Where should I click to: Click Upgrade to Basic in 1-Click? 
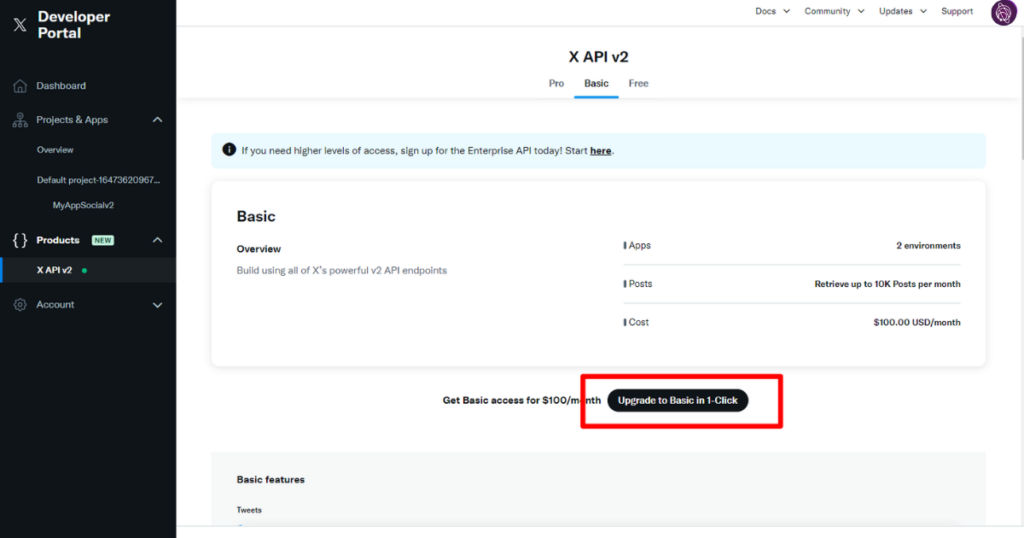click(677, 400)
